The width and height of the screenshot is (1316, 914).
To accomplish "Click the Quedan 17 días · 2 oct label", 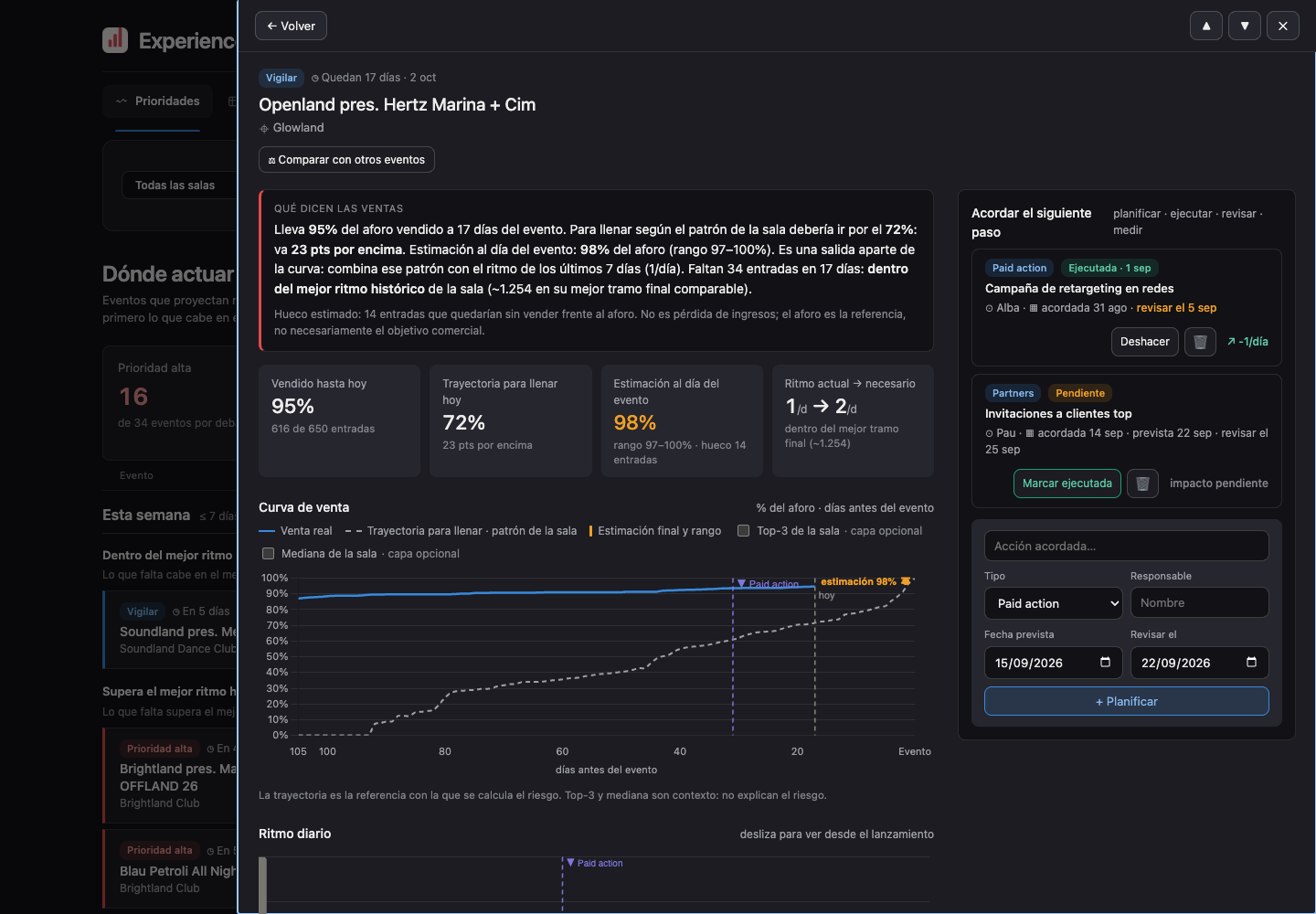I will point(374,78).
